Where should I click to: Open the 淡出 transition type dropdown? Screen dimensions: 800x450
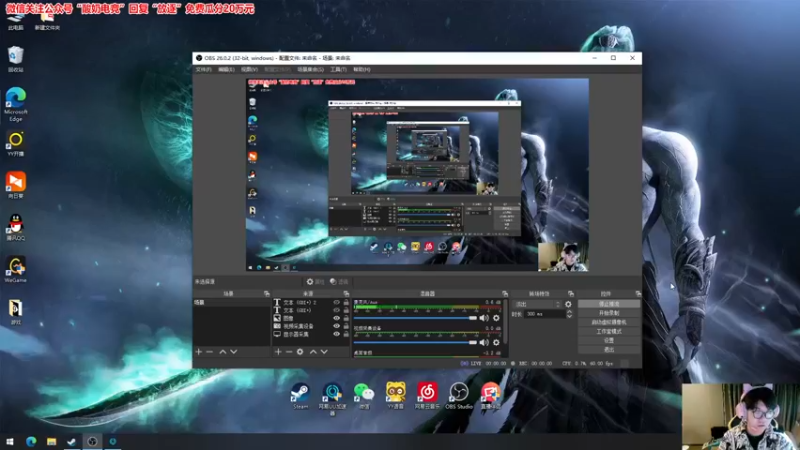[x=537, y=304]
